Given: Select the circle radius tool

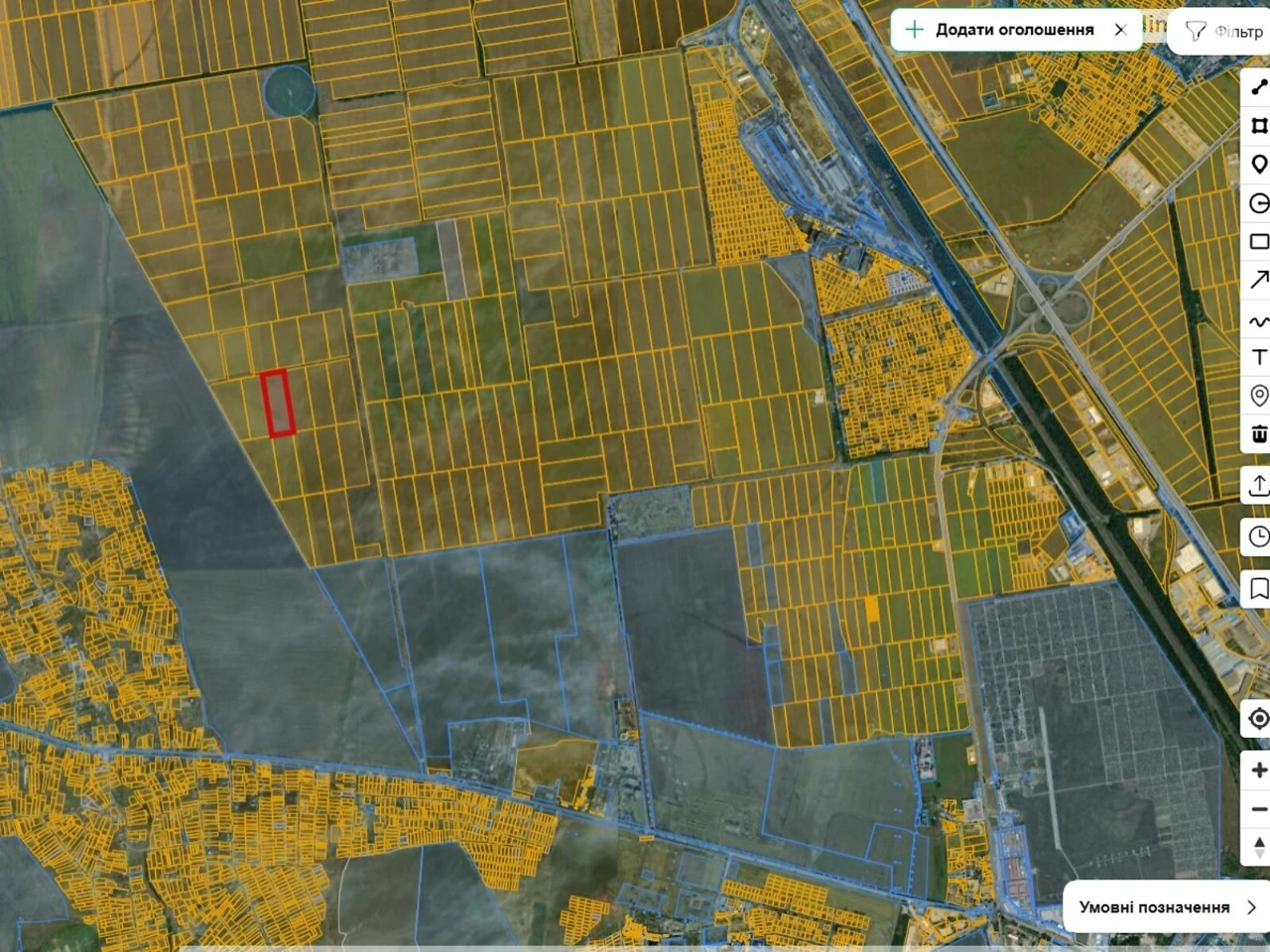Looking at the screenshot, I should point(1258,203).
